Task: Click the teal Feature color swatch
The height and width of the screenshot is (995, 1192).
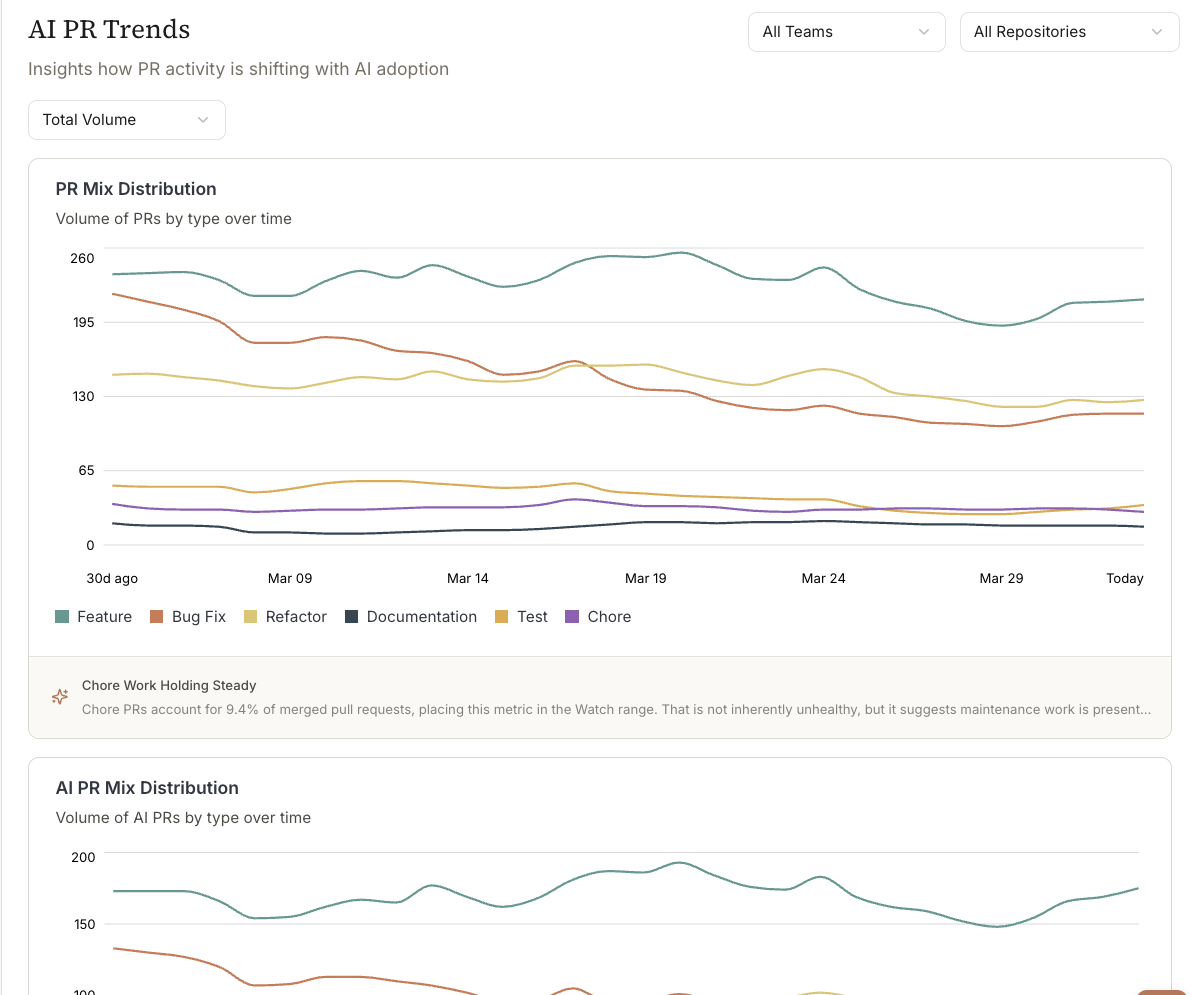Action: 62,616
